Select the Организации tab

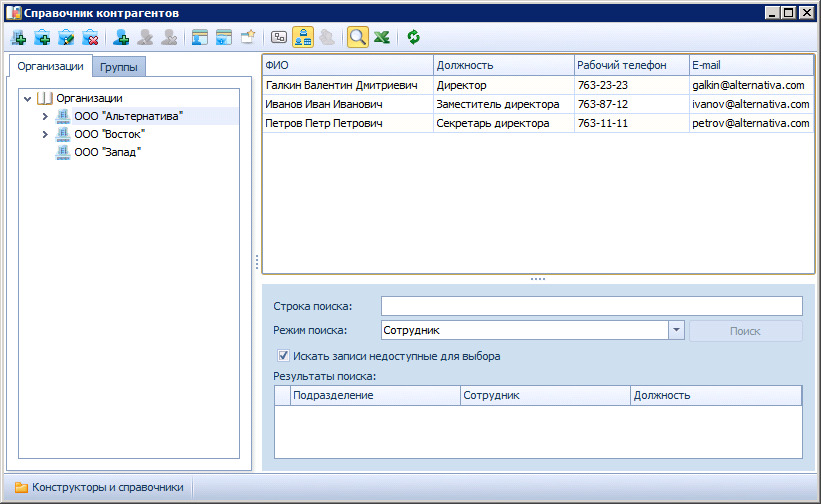[x=50, y=67]
